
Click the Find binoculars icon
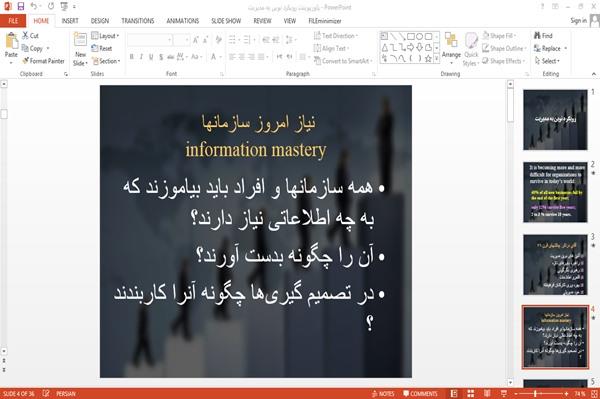tap(537, 36)
